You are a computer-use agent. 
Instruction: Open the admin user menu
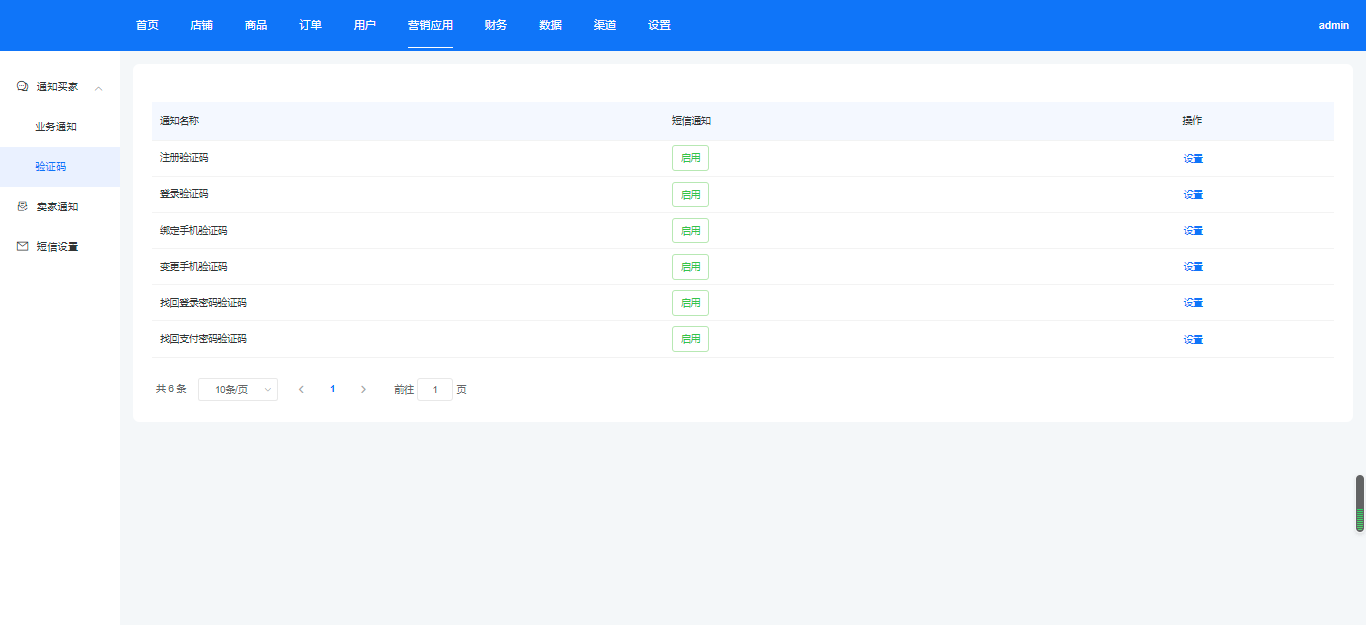pyautogui.click(x=1333, y=25)
